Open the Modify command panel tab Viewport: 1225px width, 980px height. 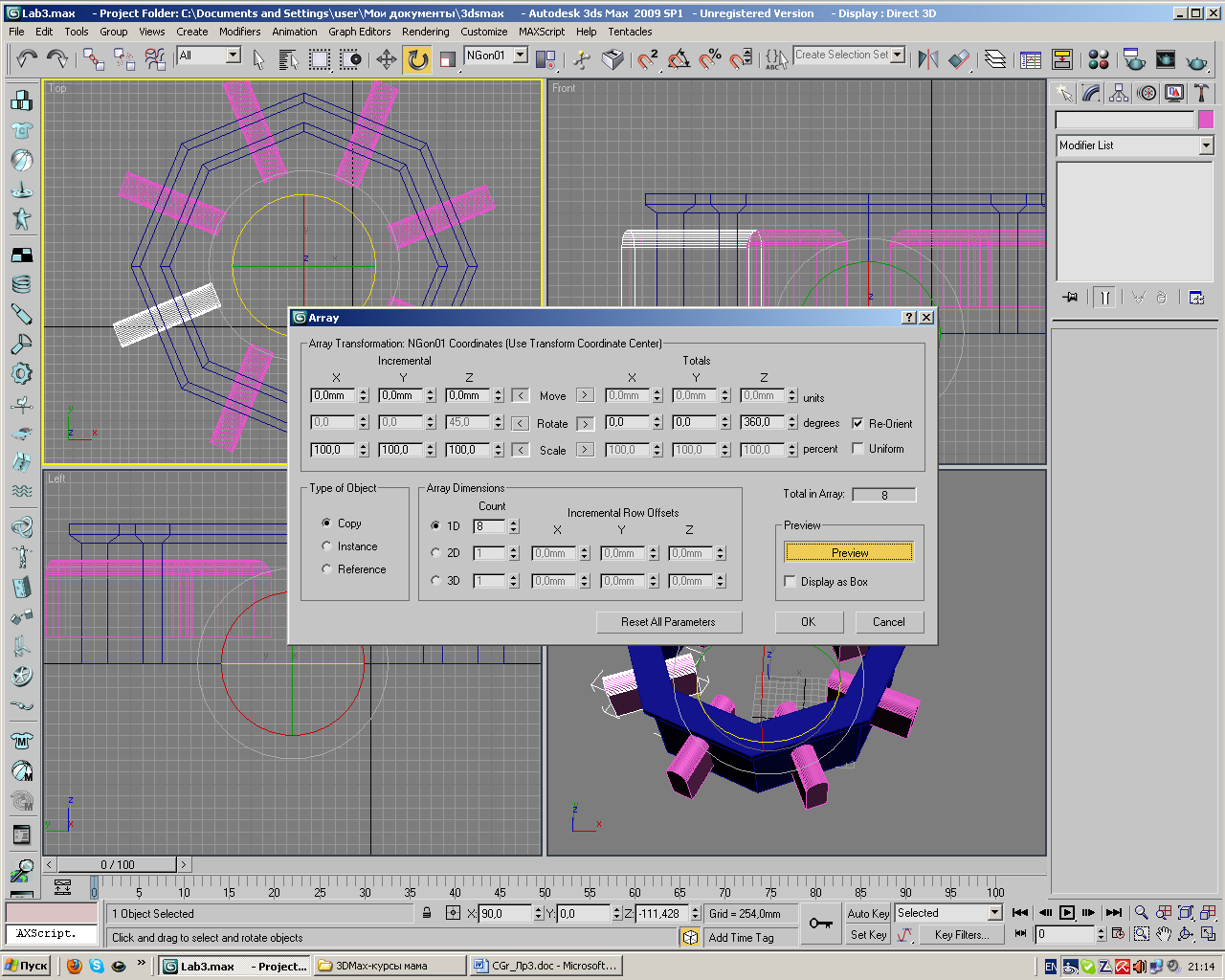click(1091, 93)
